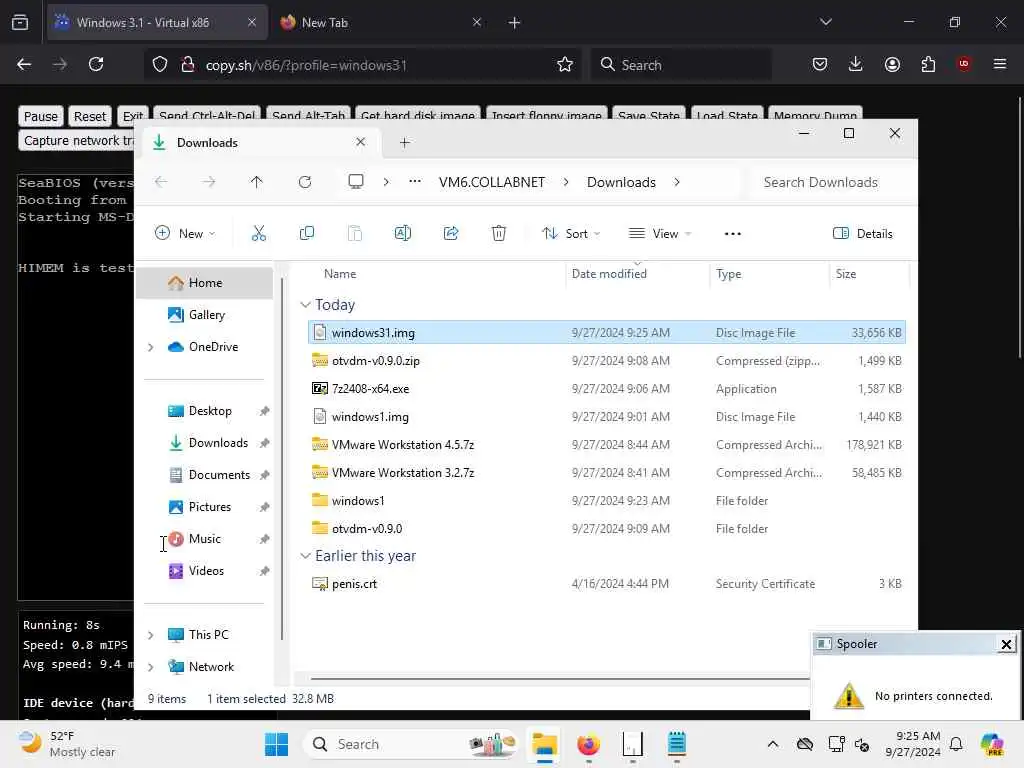Open pinned Music in navigation pane
Screen dimensions: 1024x768
pyautogui.click(x=204, y=539)
